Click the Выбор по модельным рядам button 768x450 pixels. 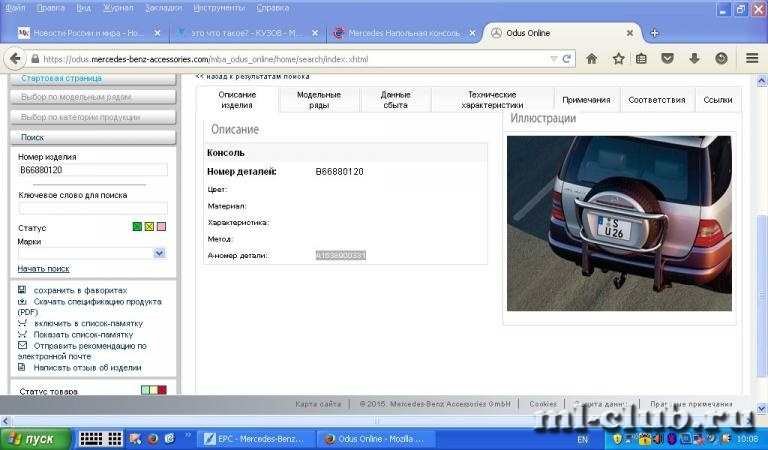point(93,97)
